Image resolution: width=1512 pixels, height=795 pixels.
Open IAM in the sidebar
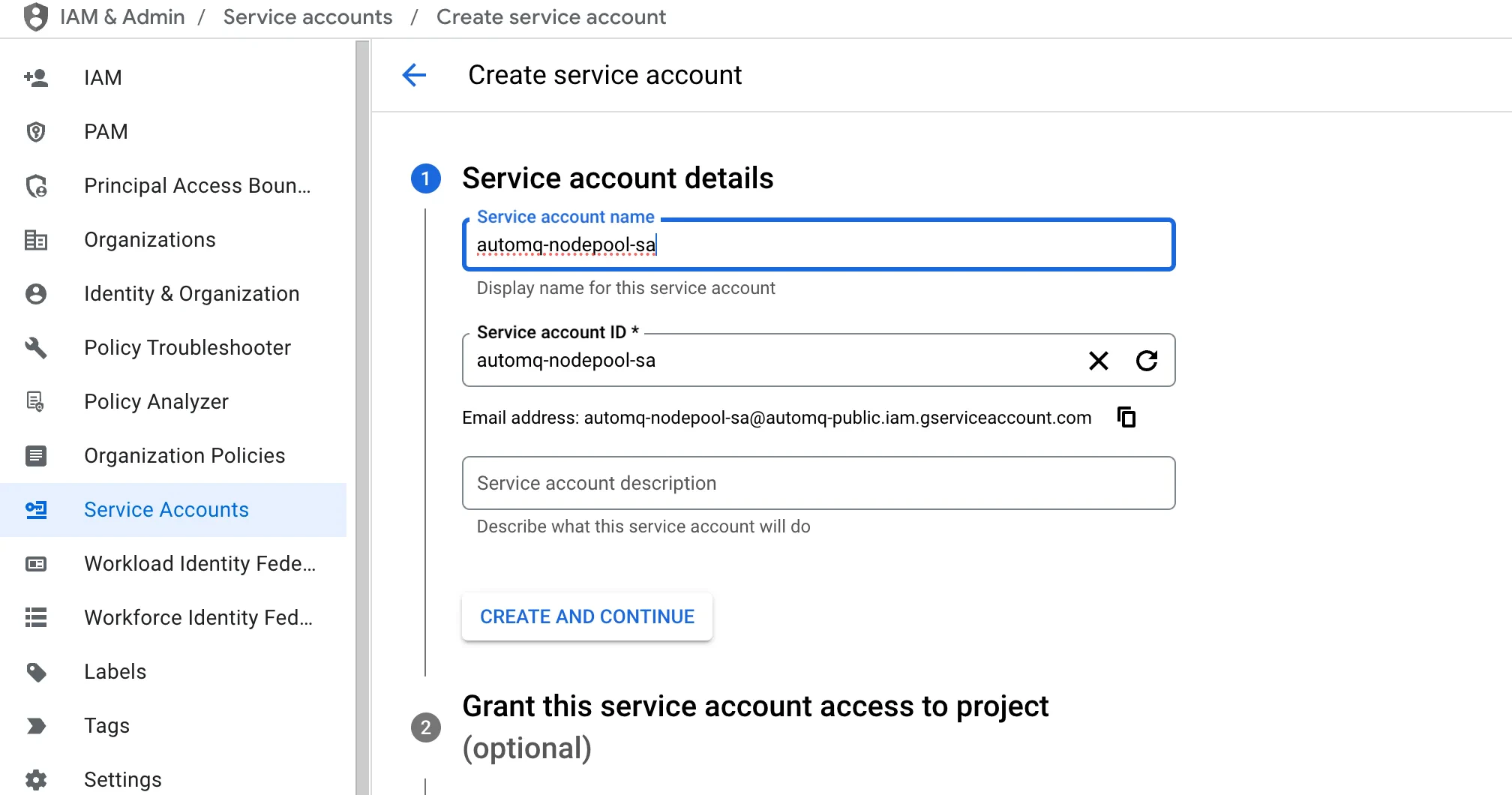point(173,77)
